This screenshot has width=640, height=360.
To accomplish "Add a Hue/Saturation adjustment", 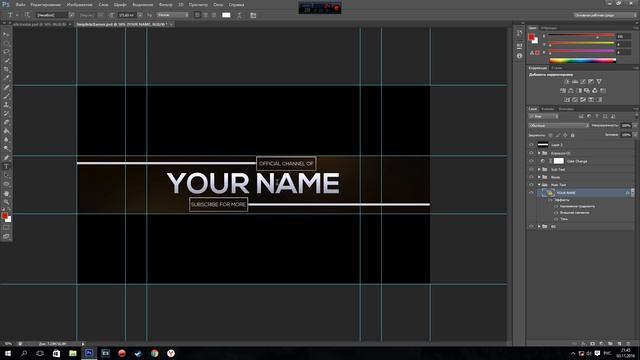I will click(x=563, y=91).
